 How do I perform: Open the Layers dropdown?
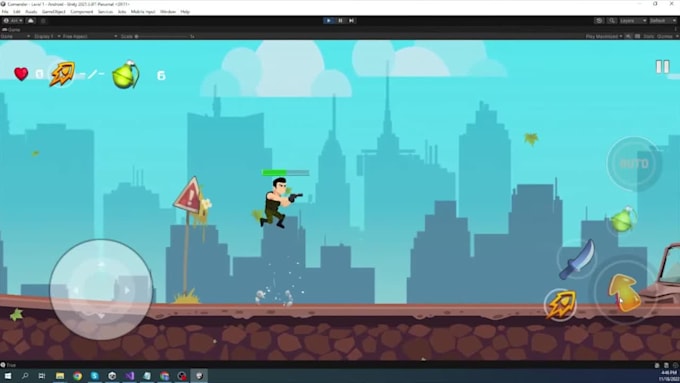(x=633, y=20)
